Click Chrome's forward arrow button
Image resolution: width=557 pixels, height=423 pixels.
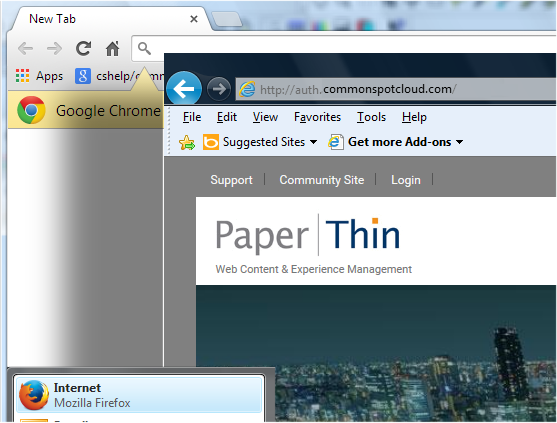point(54,48)
